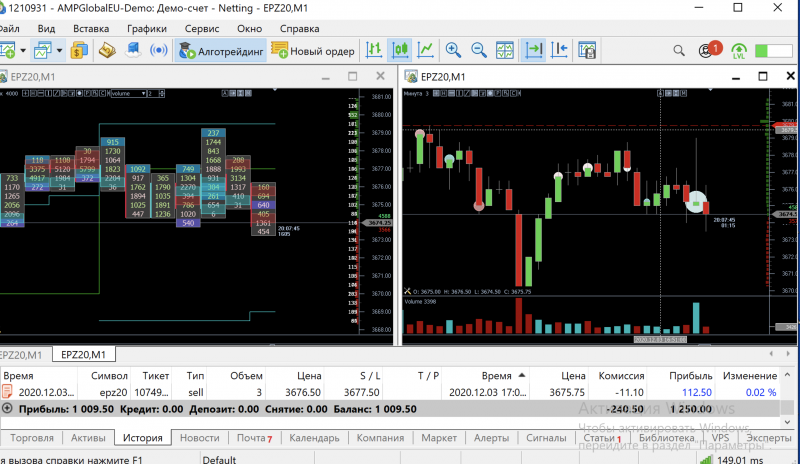Open the Сервис menu

(202, 29)
